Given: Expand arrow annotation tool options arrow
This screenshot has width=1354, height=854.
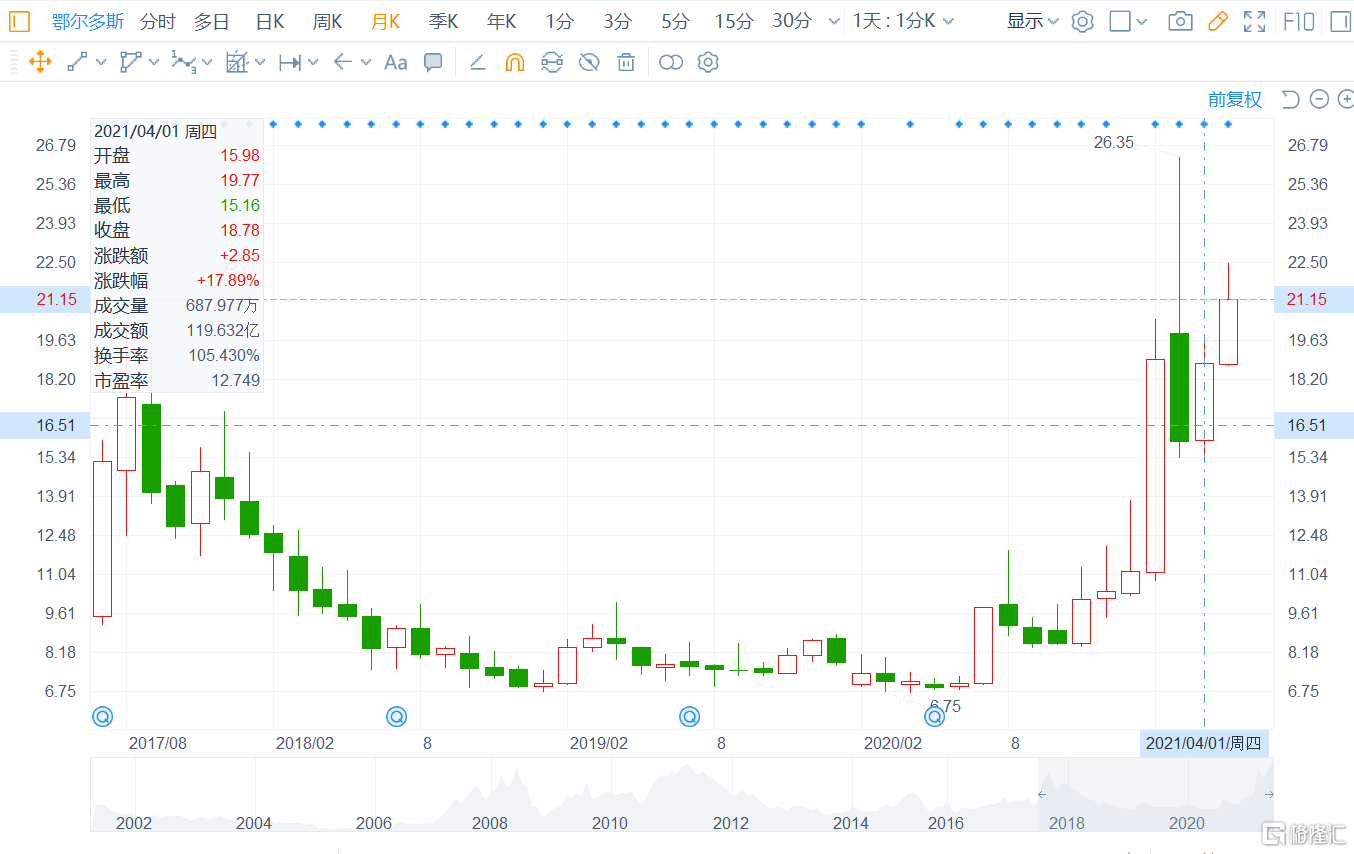Looking at the screenshot, I should [x=366, y=63].
